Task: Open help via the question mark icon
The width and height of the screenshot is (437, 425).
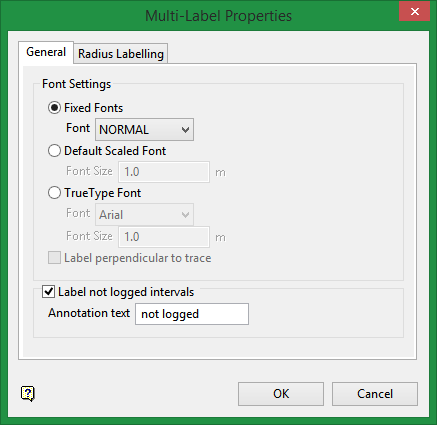Action: pyautogui.click(x=28, y=394)
